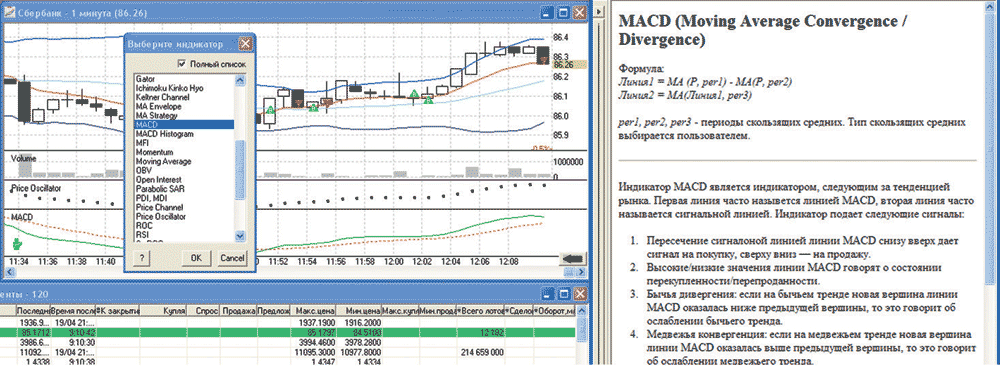This screenshot has height=370, width=1000.
Task: Click table cell value 214 659 000
Action: point(482,352)
